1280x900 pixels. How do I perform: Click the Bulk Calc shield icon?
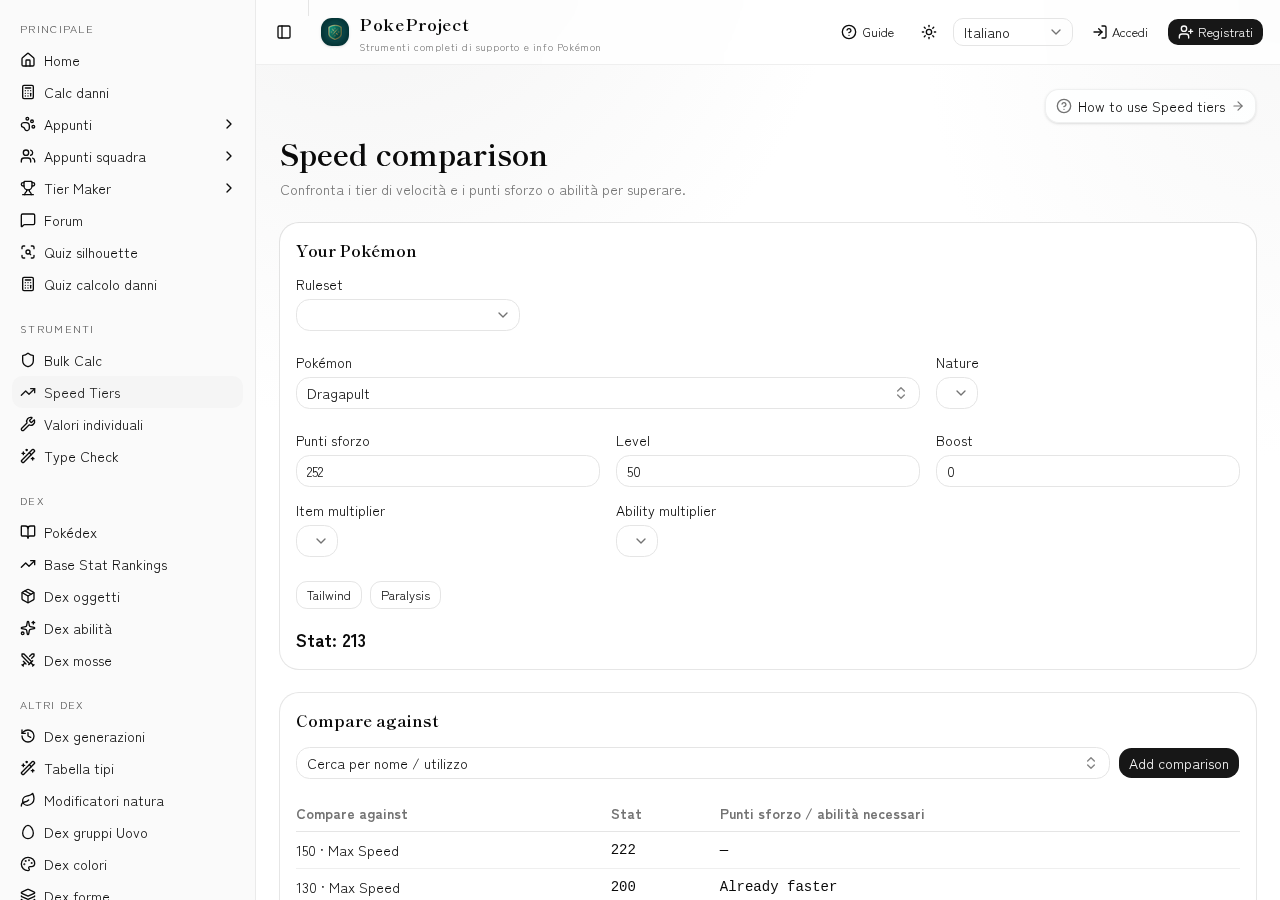coord(28,361)
